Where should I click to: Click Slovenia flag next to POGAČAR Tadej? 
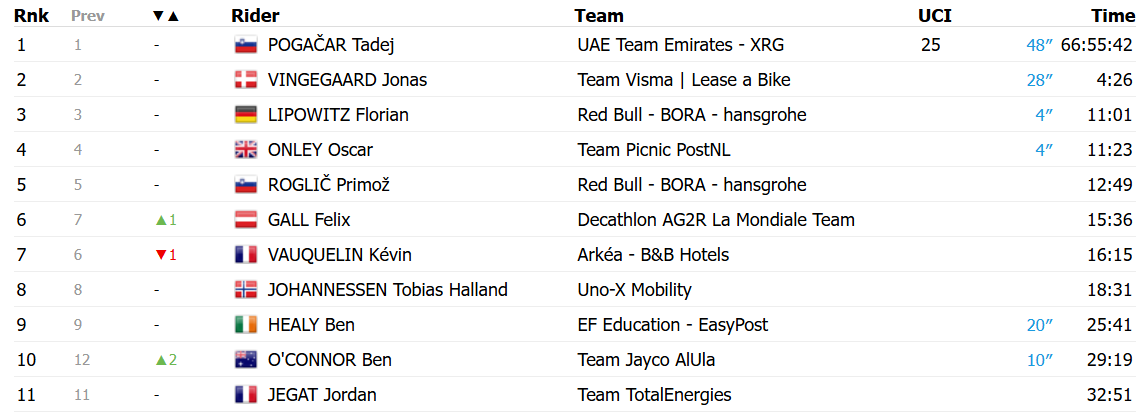(x=246, y=45)
